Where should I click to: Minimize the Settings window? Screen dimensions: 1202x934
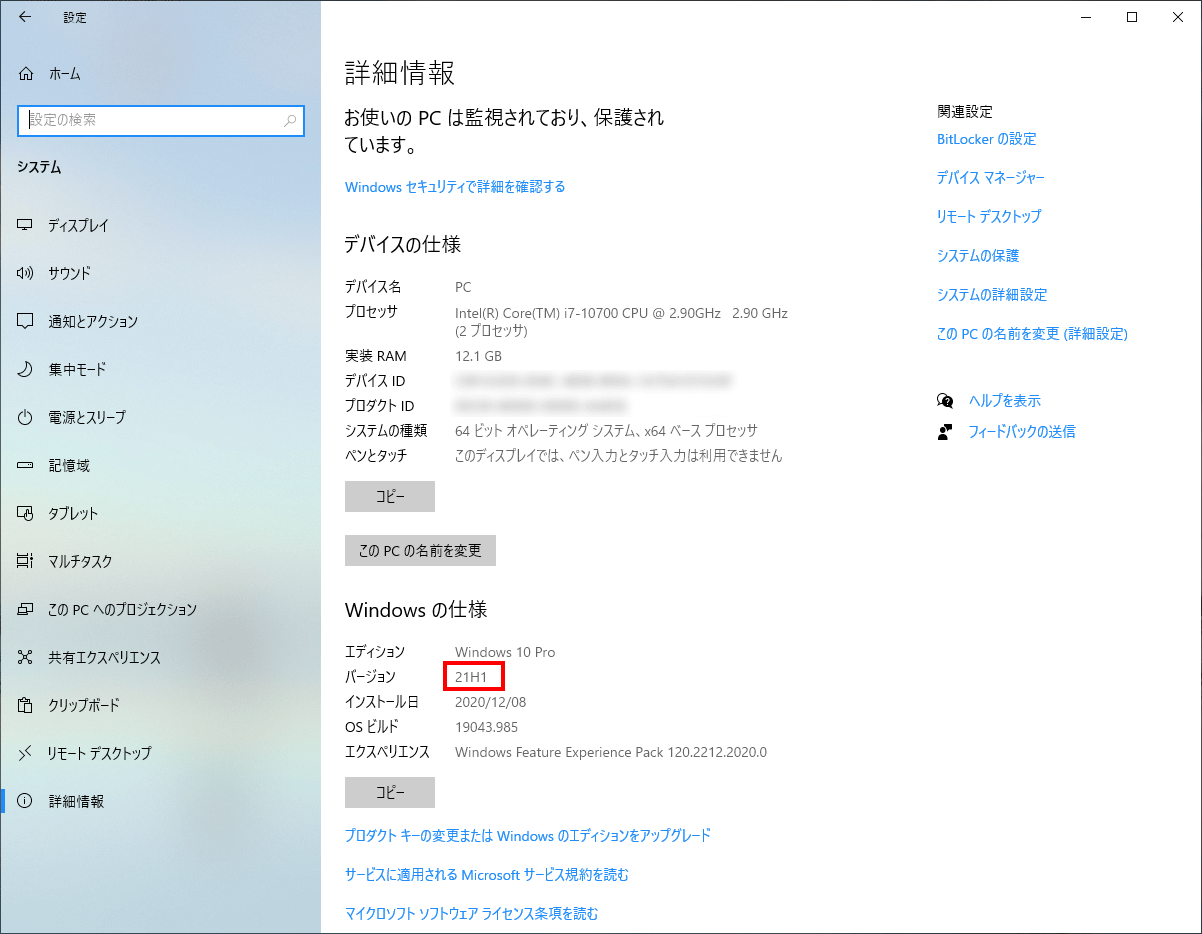click(x=1086, y=17)
